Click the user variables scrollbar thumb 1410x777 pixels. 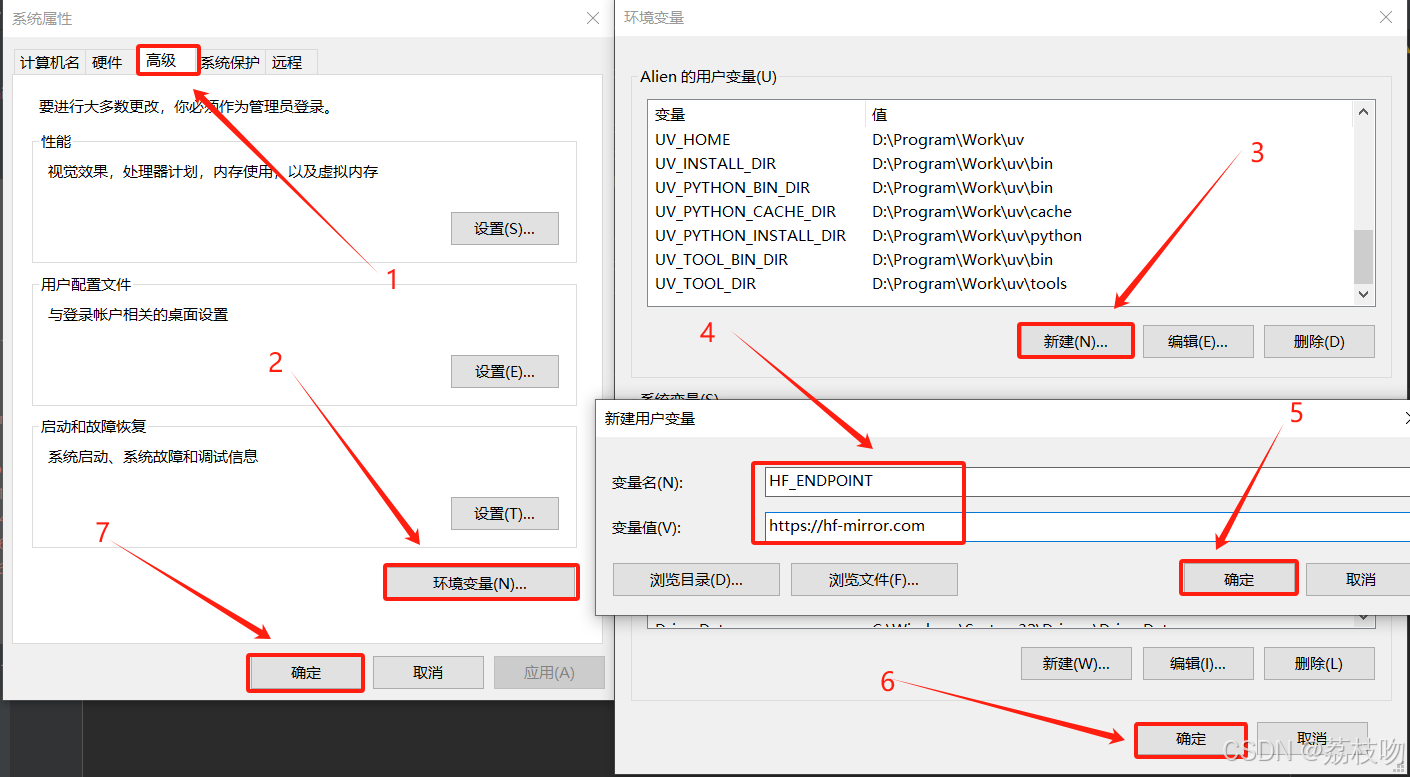click(x=1363, y=256)
